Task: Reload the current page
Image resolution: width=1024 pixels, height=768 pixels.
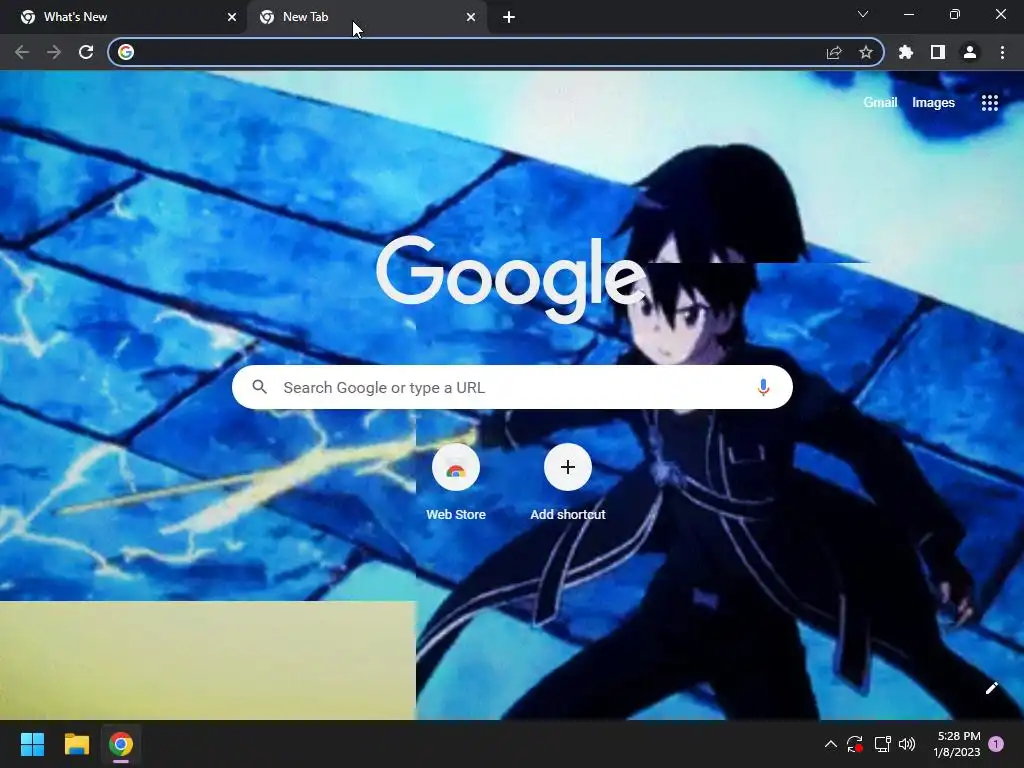Action: (86, 52)
